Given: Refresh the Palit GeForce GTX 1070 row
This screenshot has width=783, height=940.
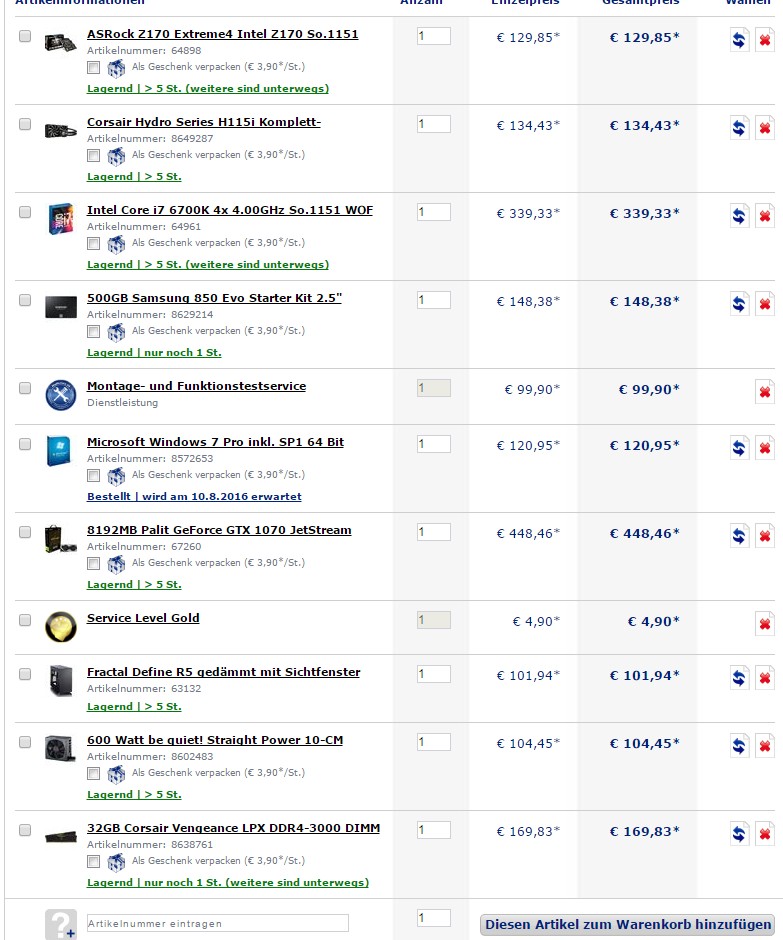Looking at the screenshot, I should (739, 536).
